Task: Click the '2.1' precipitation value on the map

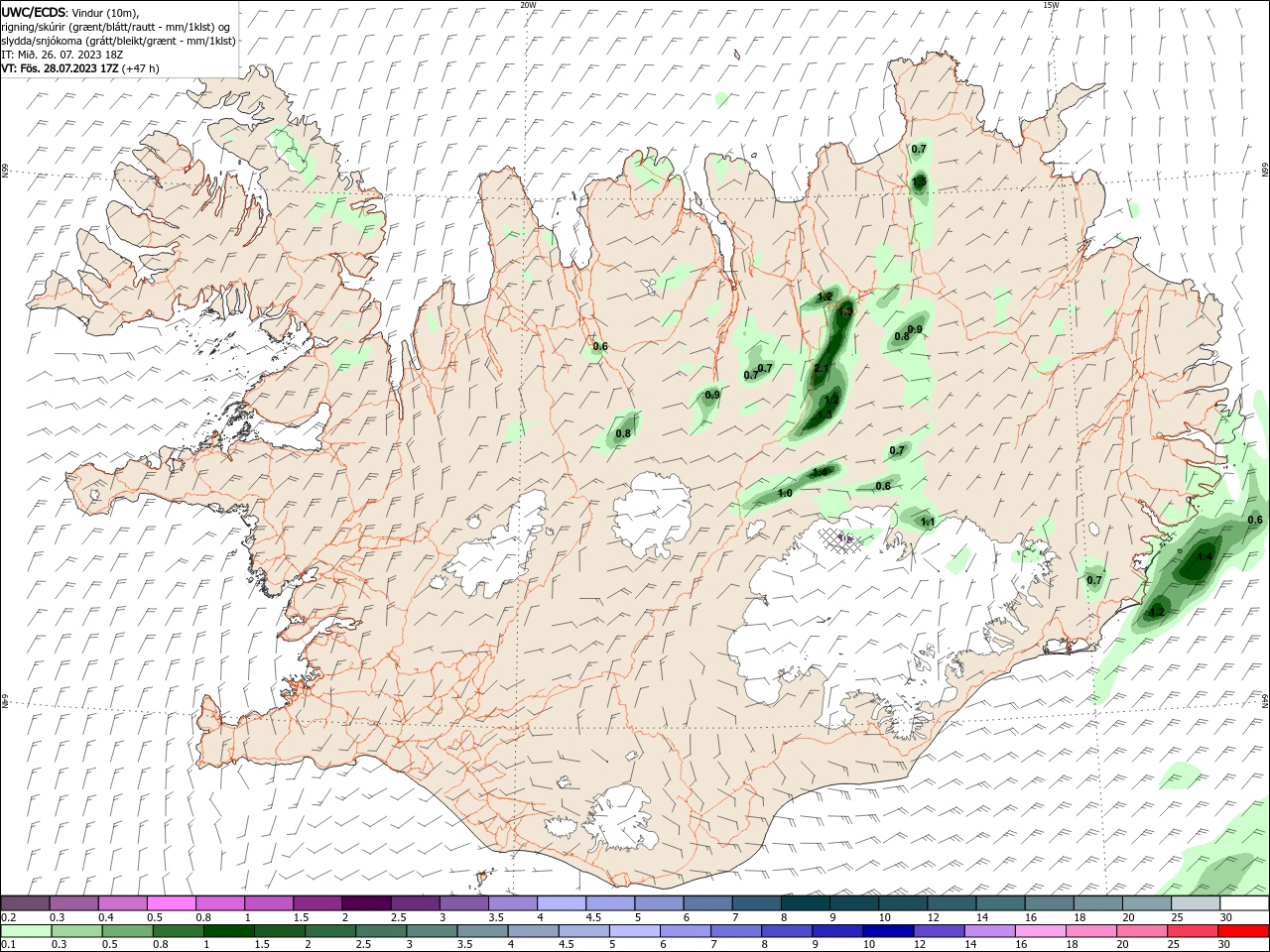Action: [x=821, y=369]
